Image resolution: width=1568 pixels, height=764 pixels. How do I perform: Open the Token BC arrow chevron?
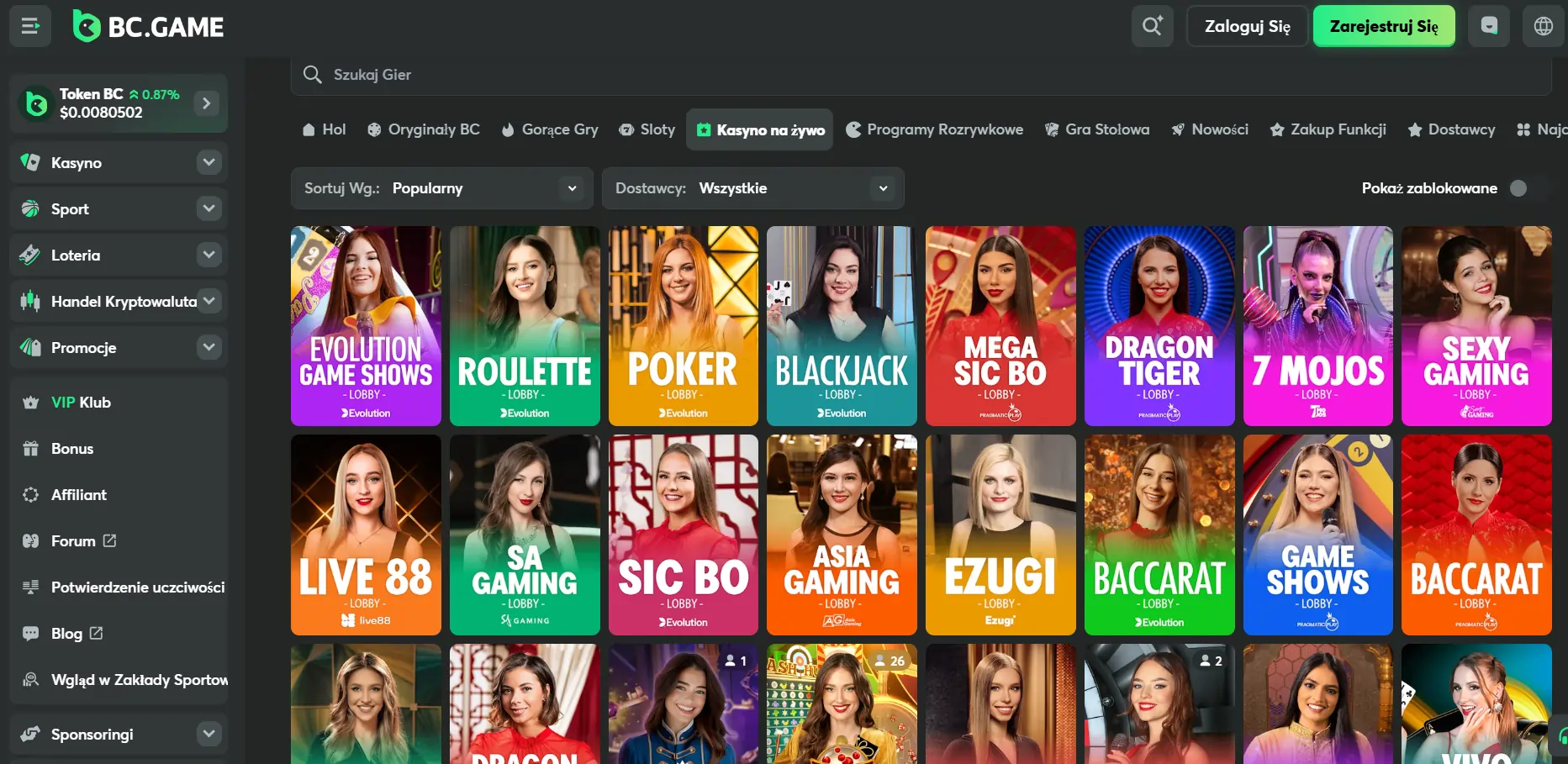pos(206,103)
